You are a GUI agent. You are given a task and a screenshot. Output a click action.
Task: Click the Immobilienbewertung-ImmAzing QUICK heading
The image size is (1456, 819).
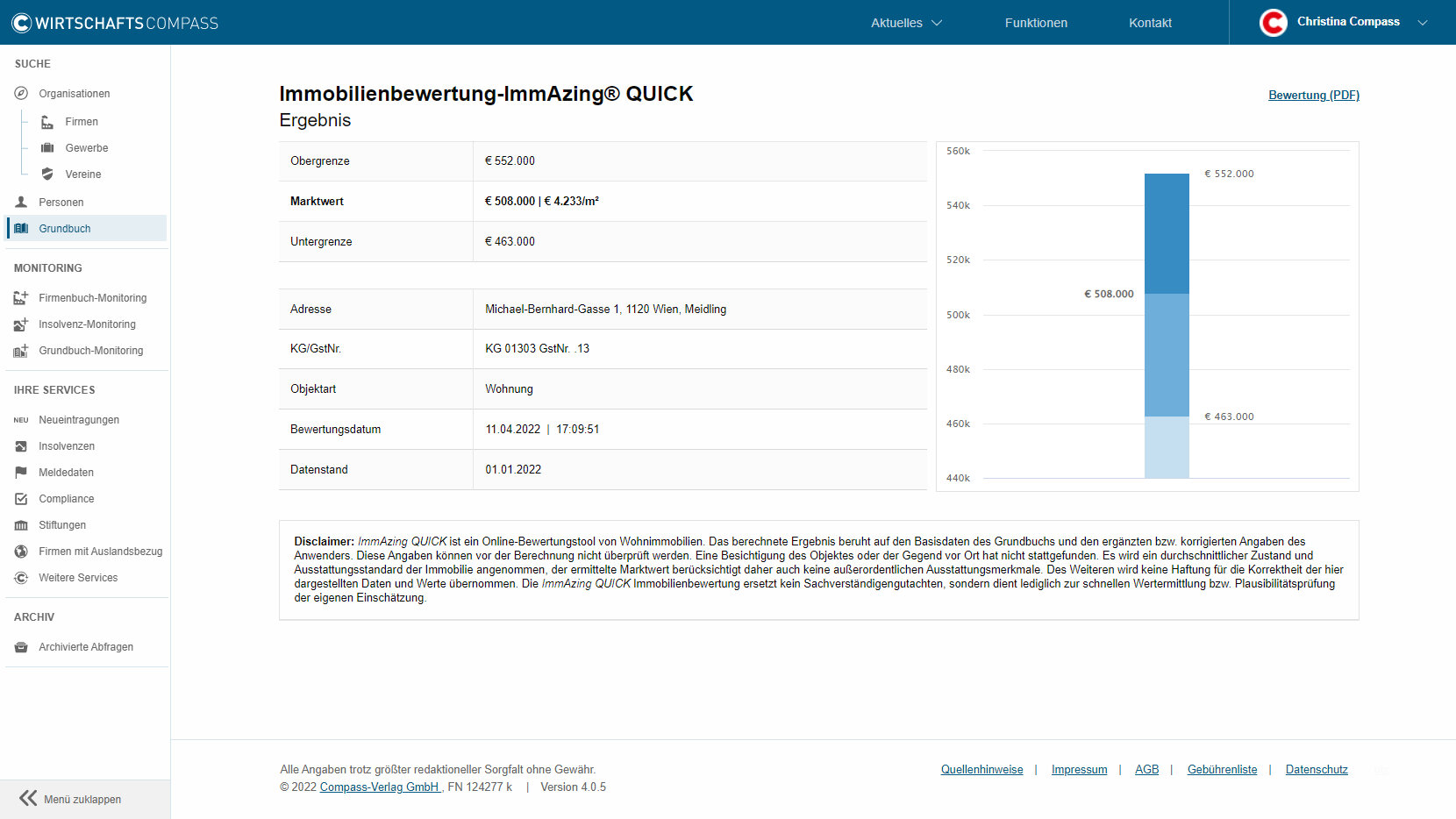[486, 94]
